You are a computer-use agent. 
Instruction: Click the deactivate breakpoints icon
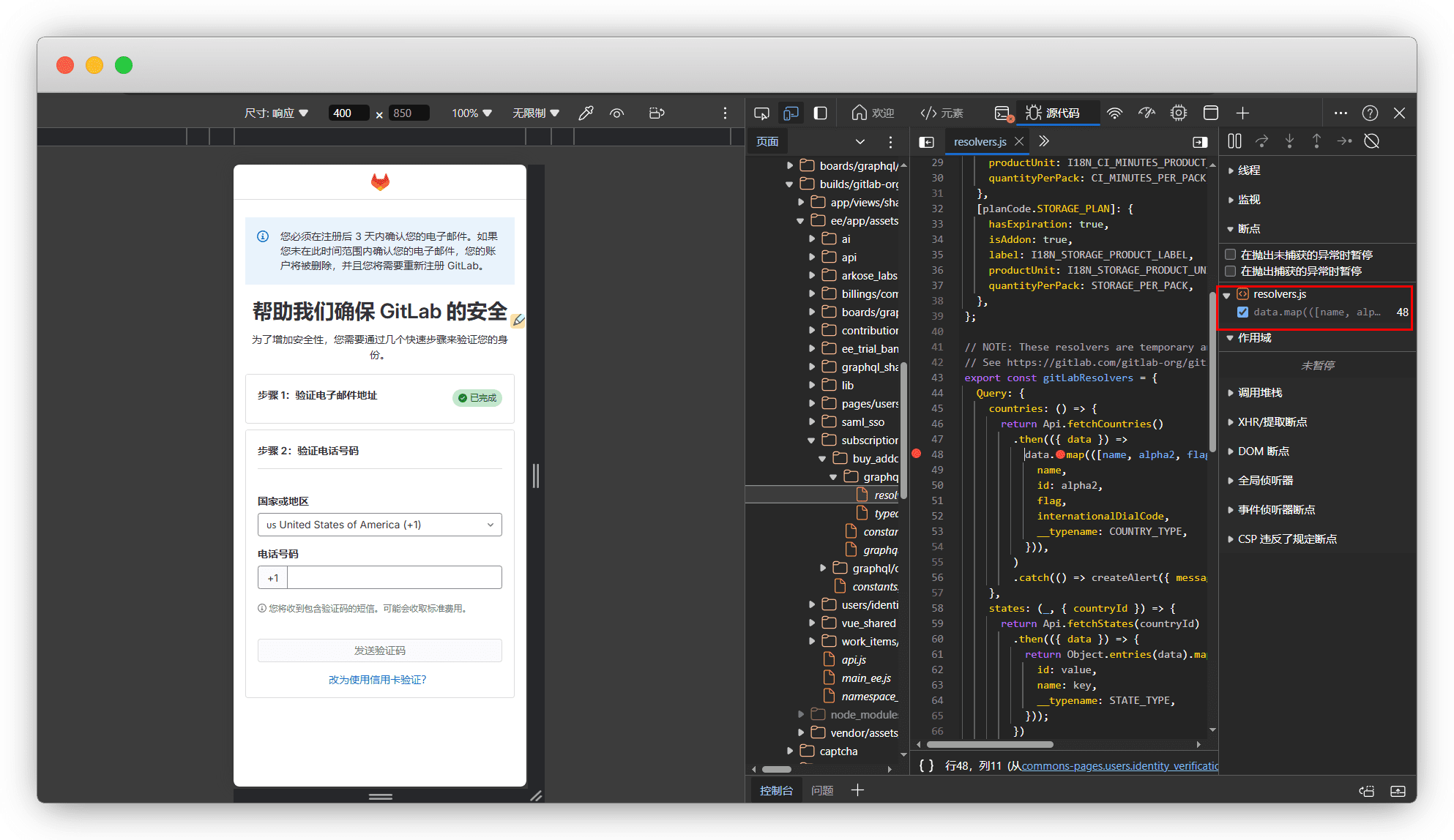(1371, 141)
